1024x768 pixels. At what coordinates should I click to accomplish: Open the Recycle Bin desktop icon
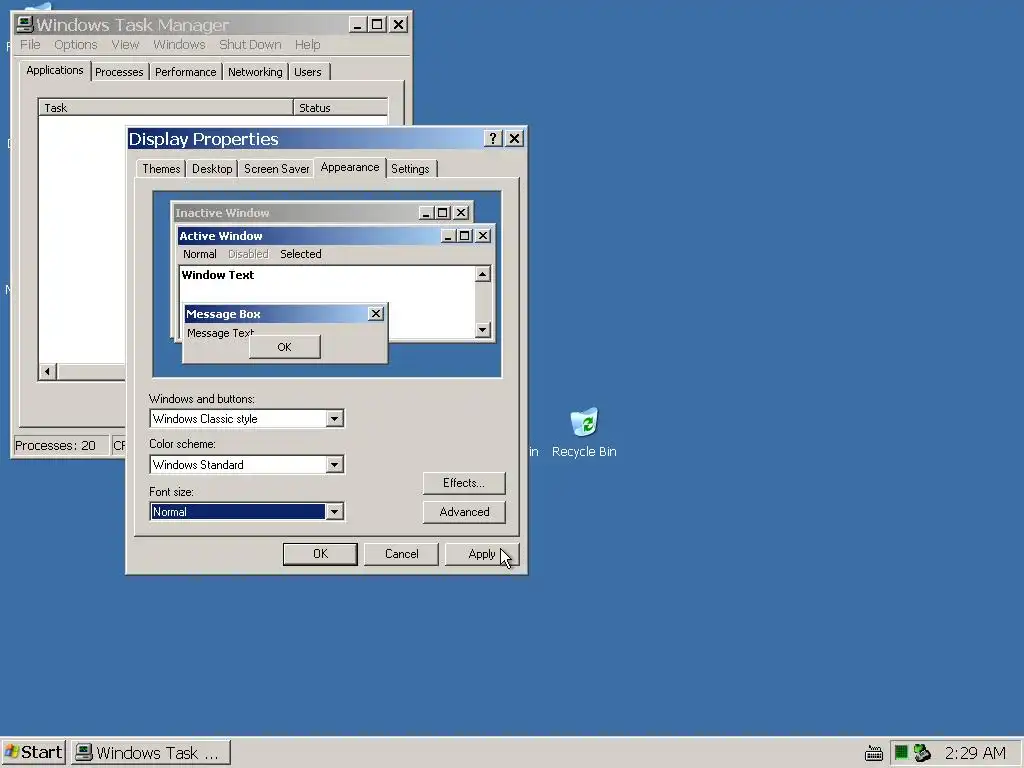tap(584, 432)
